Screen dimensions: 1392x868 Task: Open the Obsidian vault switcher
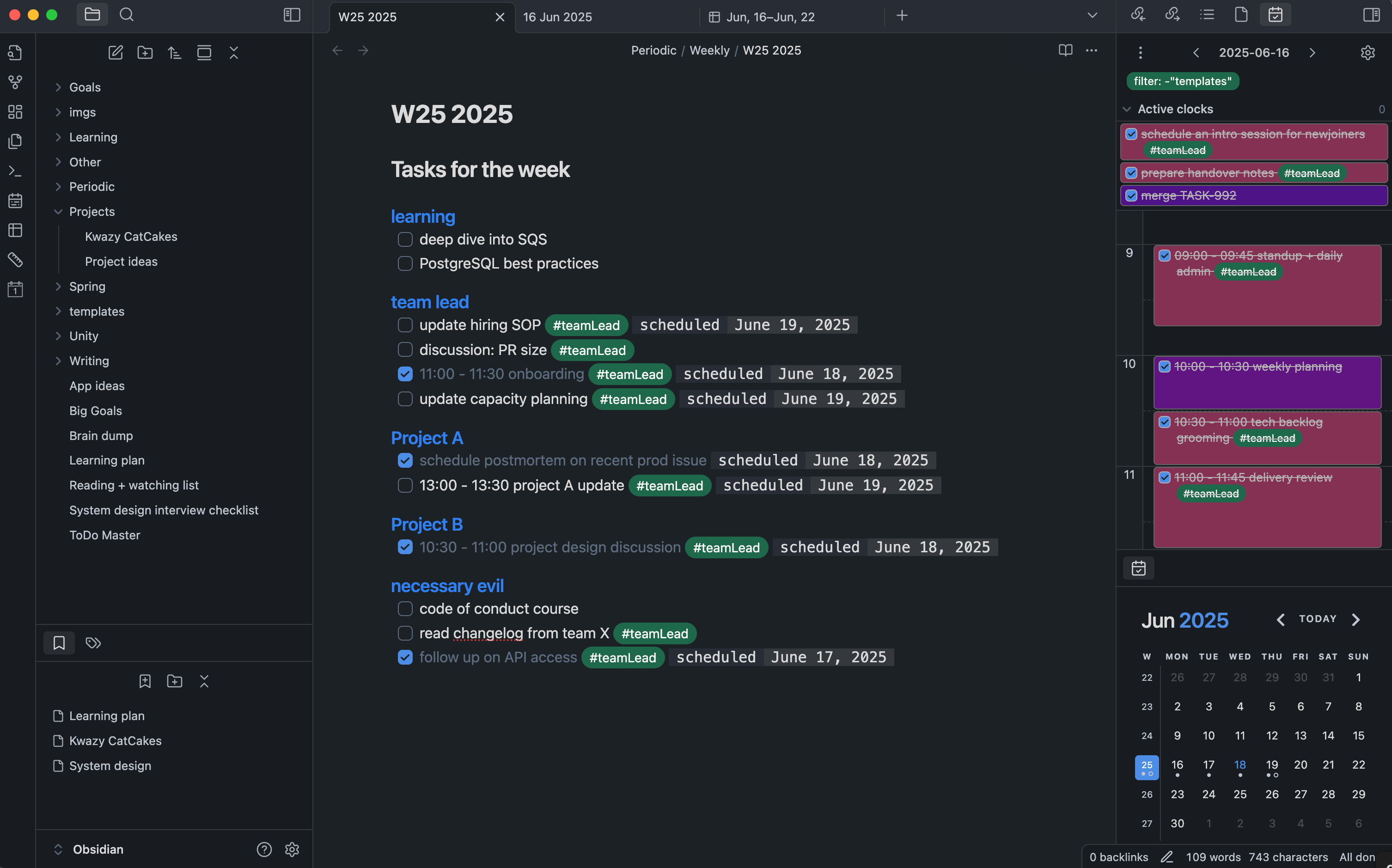pyautogui.click(x=90, y=850)
